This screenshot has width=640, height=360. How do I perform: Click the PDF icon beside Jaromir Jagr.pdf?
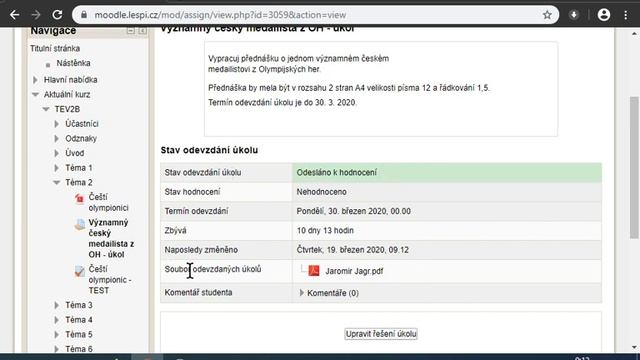coord(314,271)
